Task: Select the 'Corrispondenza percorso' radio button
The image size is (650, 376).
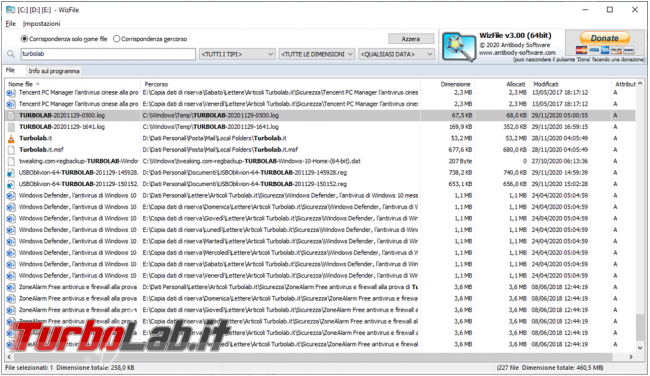Action: [116, 39]
